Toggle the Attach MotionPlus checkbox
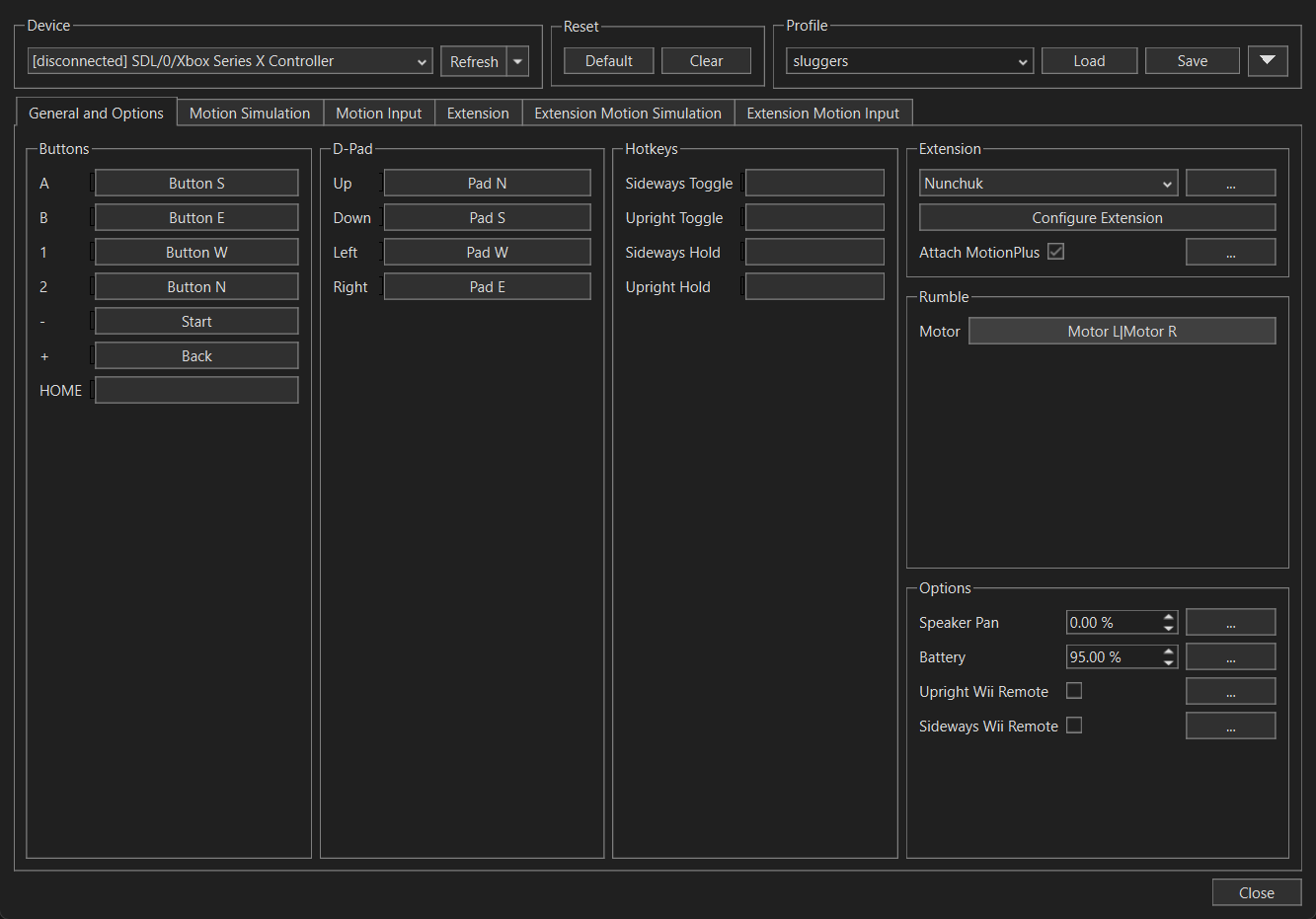Screen dimensions: 1316x919 [x=1055, y=252]
